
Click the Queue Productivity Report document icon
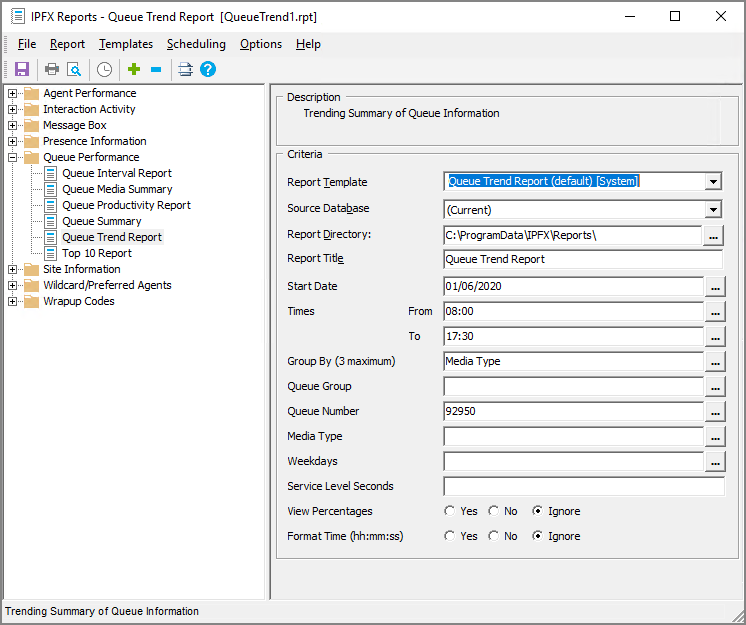click(50, 205)
